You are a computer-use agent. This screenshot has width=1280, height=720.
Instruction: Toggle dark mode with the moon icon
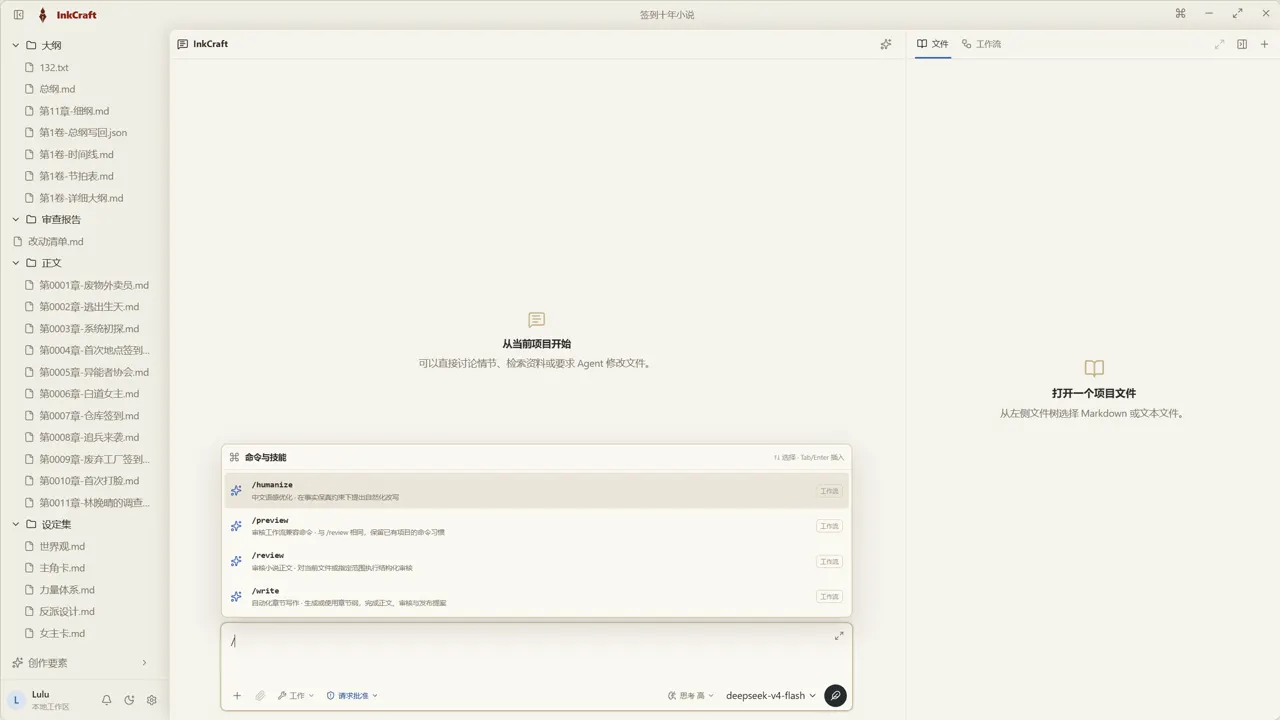(129, 700)
